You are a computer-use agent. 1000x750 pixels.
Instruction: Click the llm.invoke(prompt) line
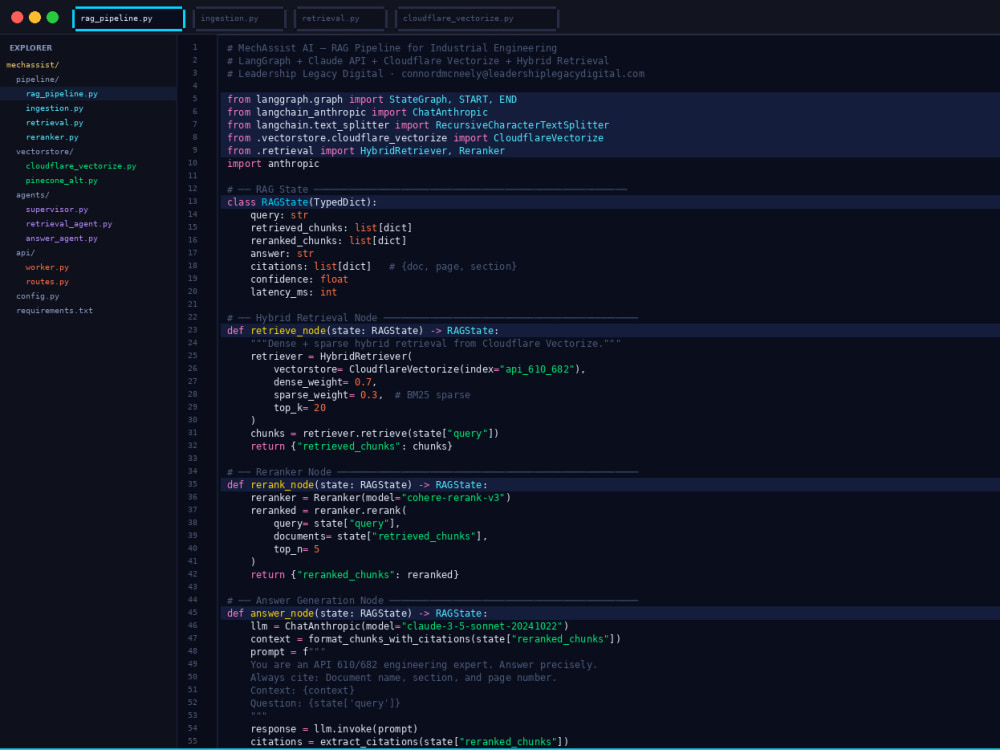pos(334,729)
